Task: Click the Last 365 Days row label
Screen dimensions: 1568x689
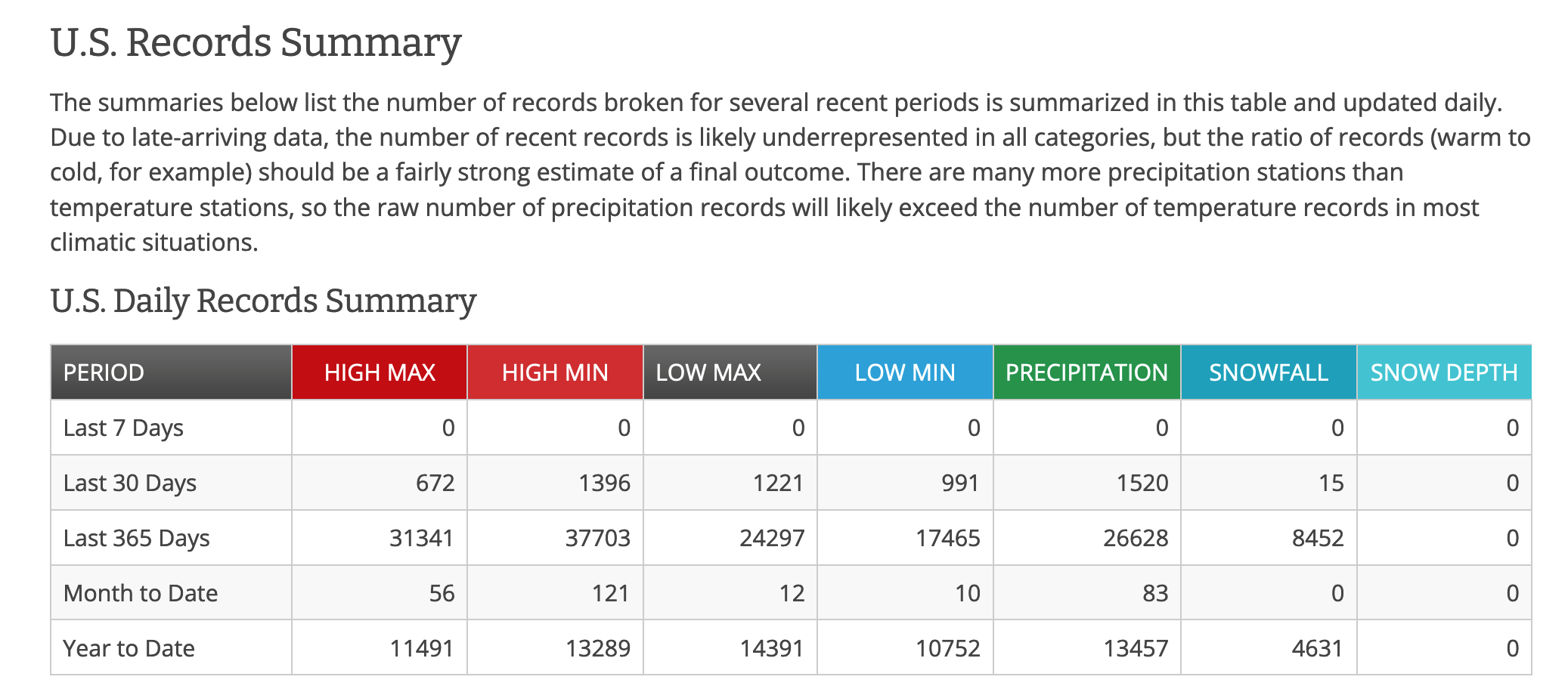Action: [137, 538]
